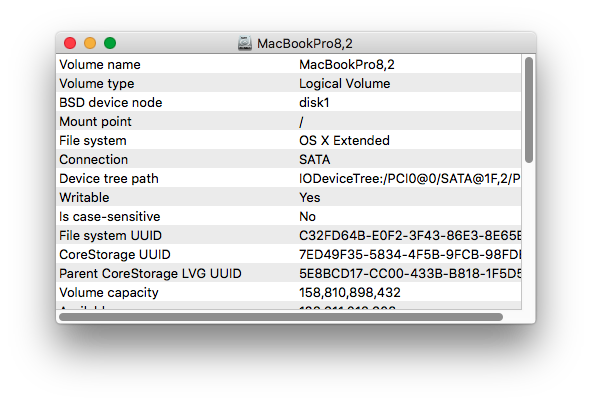Select the Volume capacity value 158,810,898,432
The image size is (592, 404).
[x=350, y=292]
